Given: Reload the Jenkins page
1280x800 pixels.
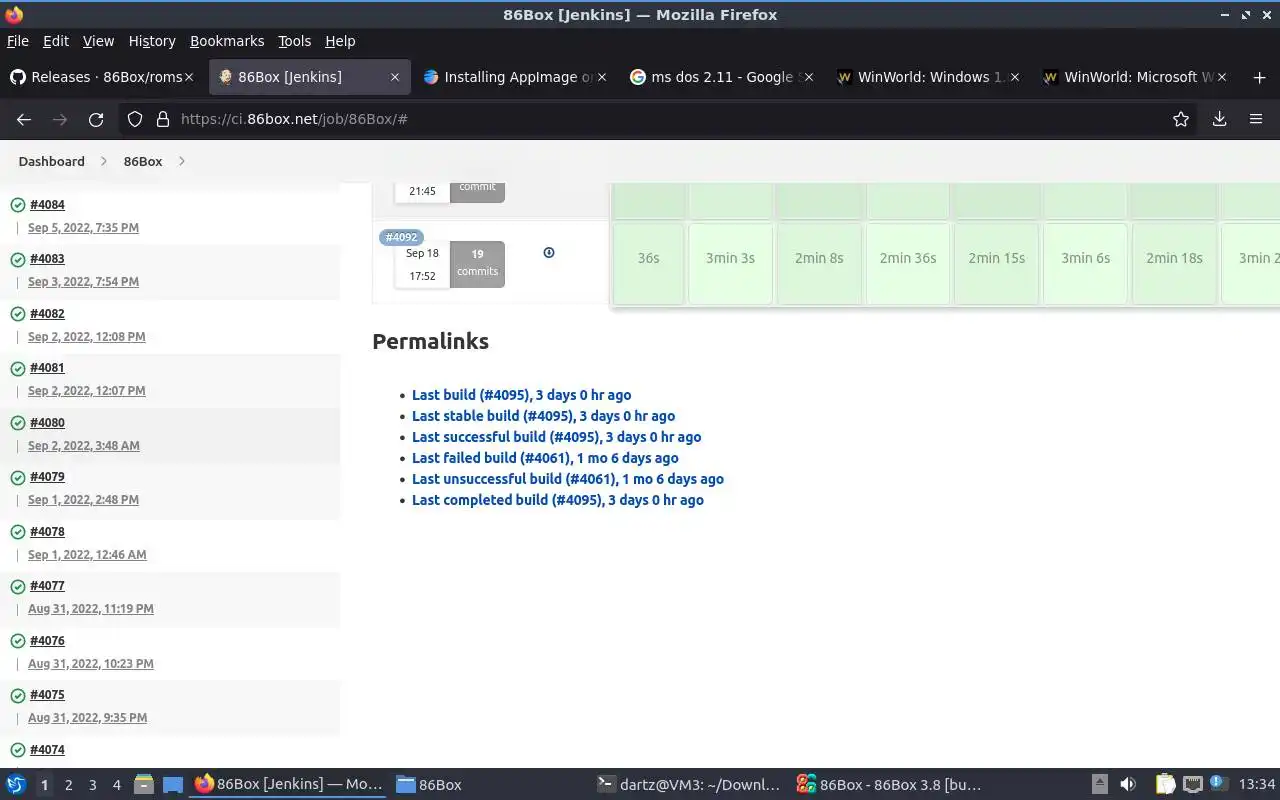Looking at the screenshot, I should point(96,119).
